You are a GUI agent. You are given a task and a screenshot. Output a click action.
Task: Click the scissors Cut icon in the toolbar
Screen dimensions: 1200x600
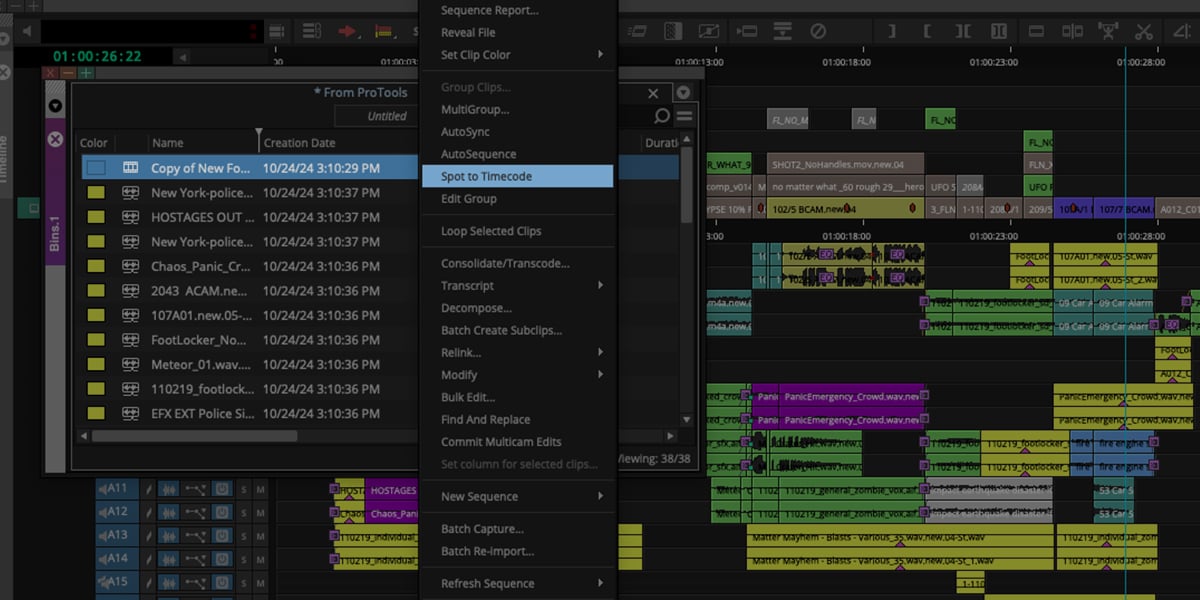(x=1145, y=31)
